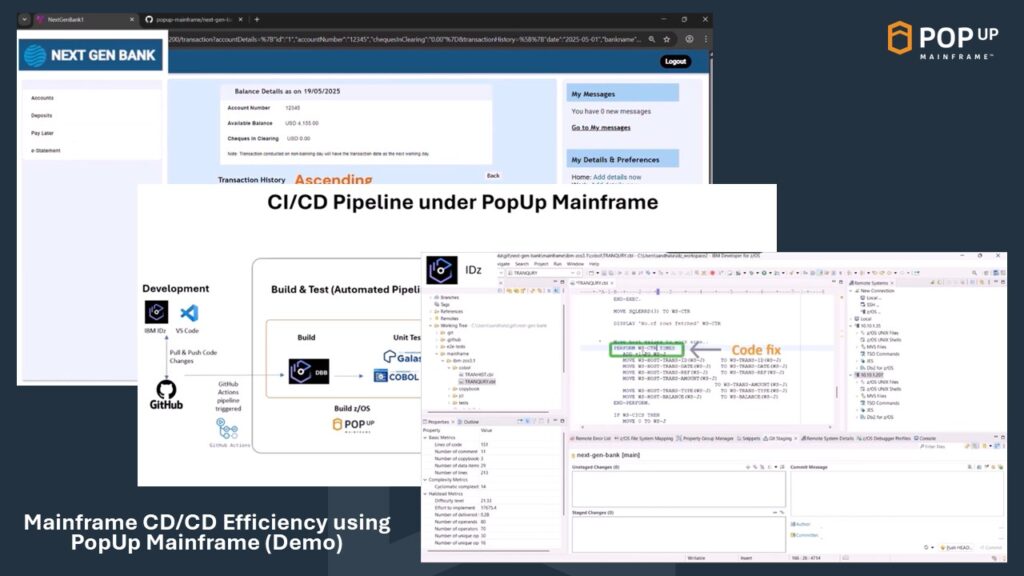The width and height of the screenshot is (1024, 576).
Task: Click the Next Gen Bank globe logo
Action: (35, 55)
